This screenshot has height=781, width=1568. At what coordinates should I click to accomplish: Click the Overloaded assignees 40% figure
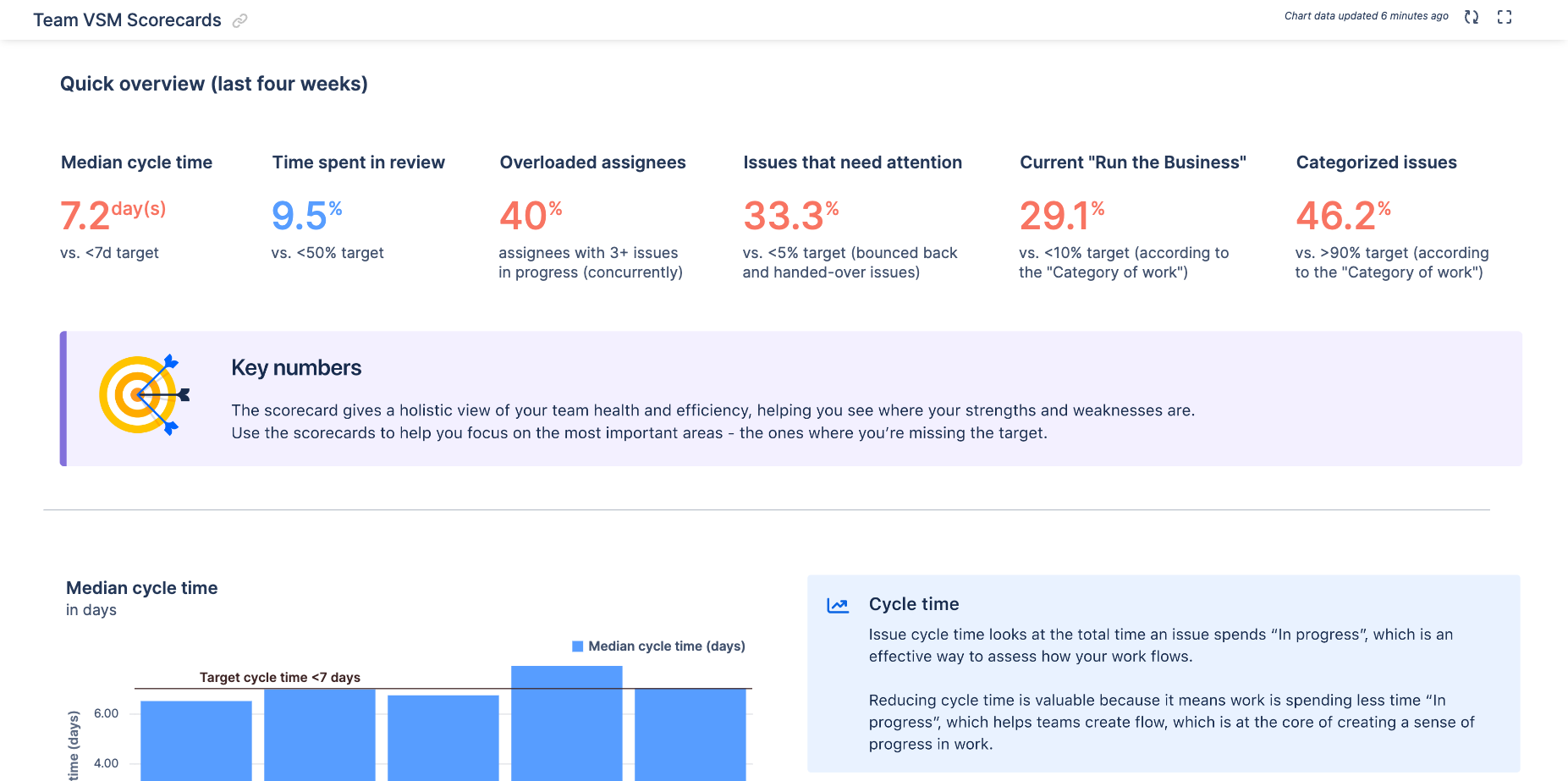(525, 216)
